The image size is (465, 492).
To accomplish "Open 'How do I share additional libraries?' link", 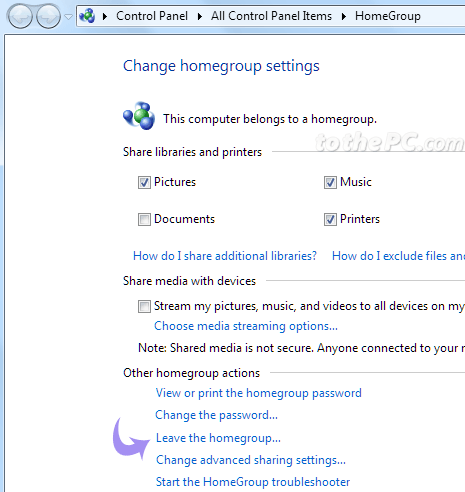I will (x=225, y=256).
